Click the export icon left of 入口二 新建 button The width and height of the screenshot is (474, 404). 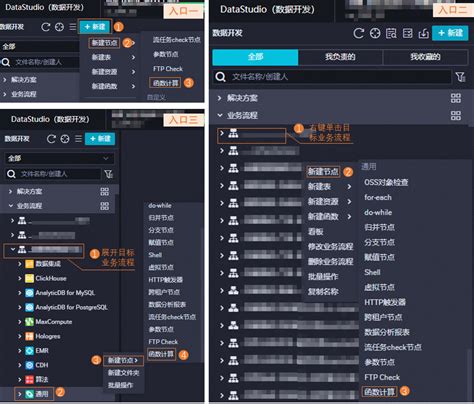point(424,33)
